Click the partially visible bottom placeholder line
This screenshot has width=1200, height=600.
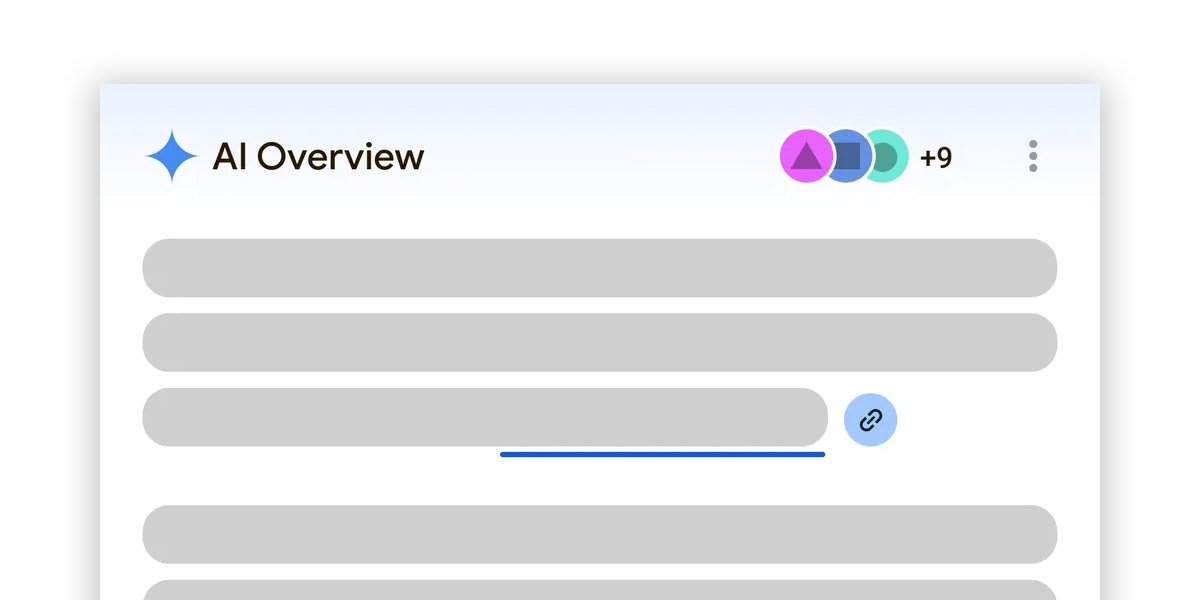600,590
